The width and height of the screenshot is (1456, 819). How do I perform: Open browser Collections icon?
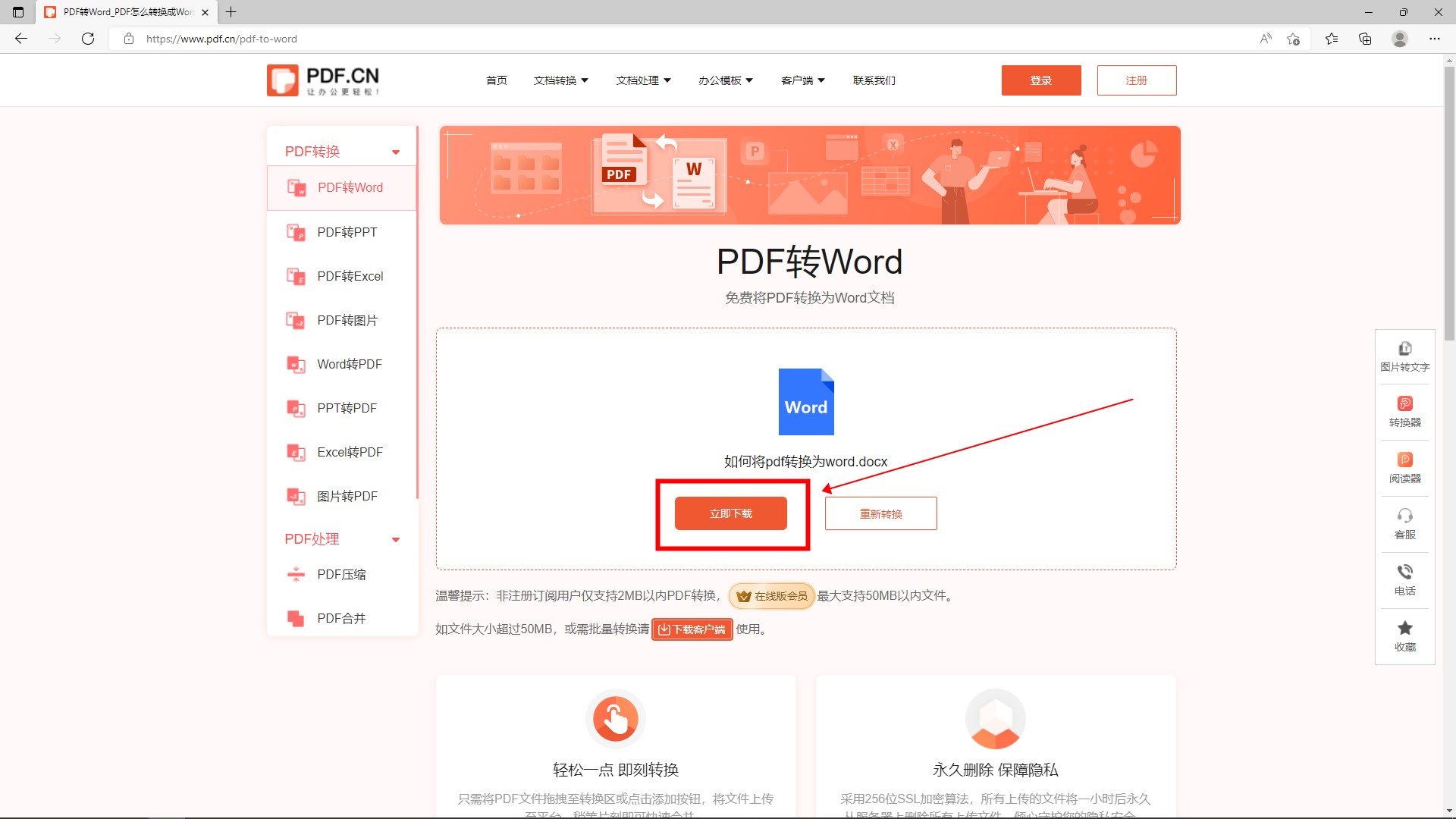[1365, 39]
